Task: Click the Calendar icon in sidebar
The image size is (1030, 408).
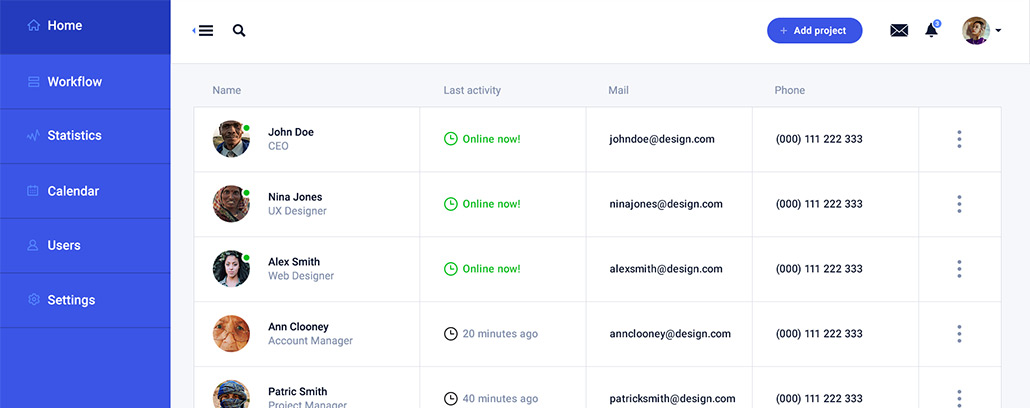Action: click(33, 191)
